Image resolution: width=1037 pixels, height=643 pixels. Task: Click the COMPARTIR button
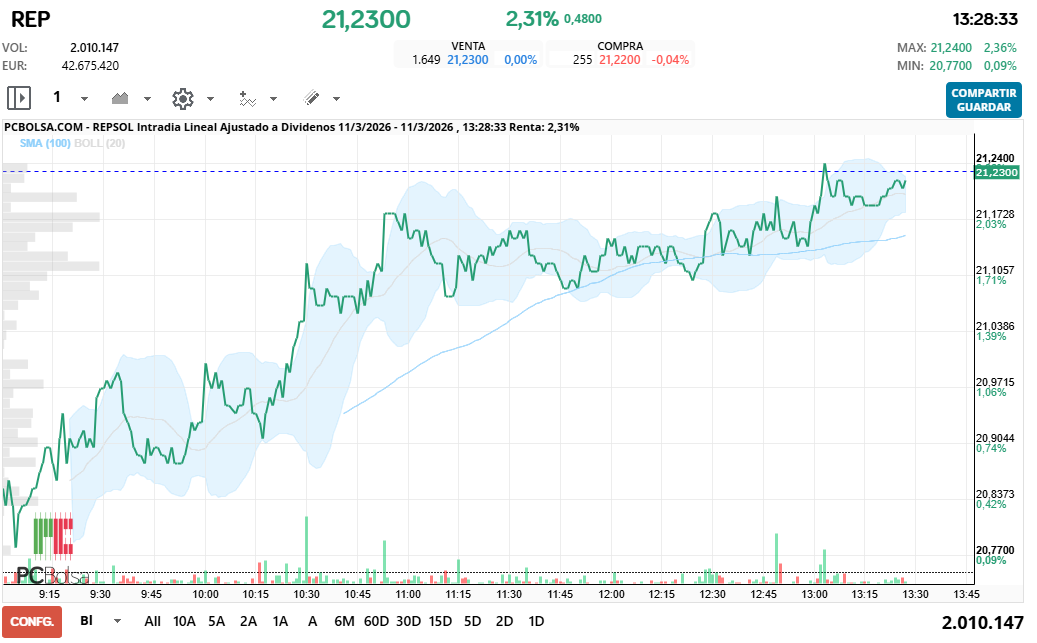(984, 92)
